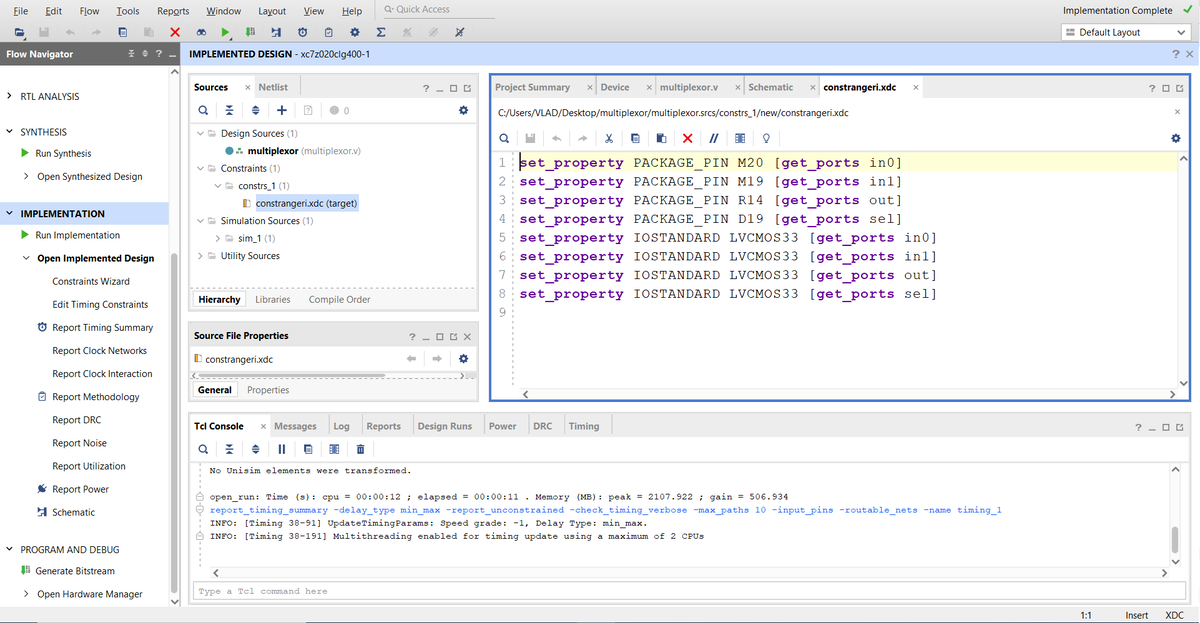The height and width of the screenshot is (623, 1200).
Task: Clear Tcl Console using trash icon
Action: pyautogui.click(x=360, y=448)
